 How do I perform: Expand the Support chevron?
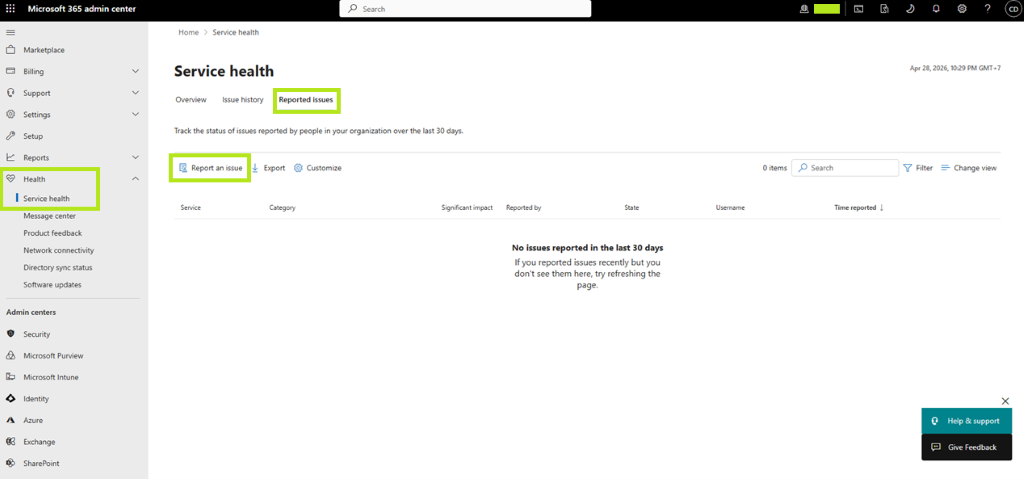pos(136,93)
